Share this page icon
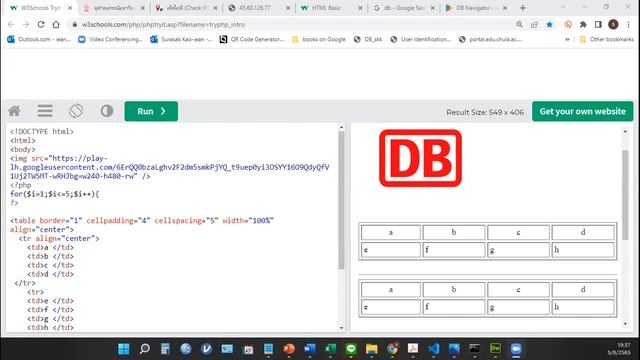The width and height of the screenshot is (640, 360). (534, 24)
